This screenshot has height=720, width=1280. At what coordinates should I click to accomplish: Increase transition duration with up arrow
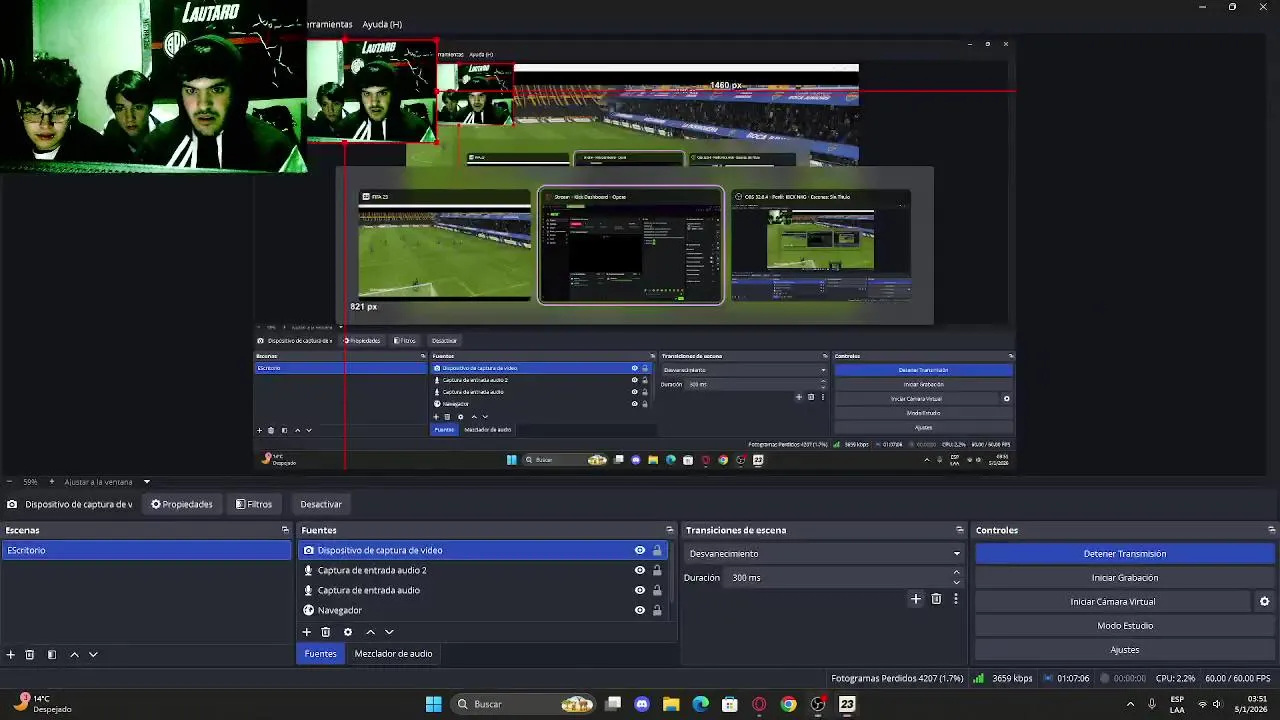coord(956,572)
